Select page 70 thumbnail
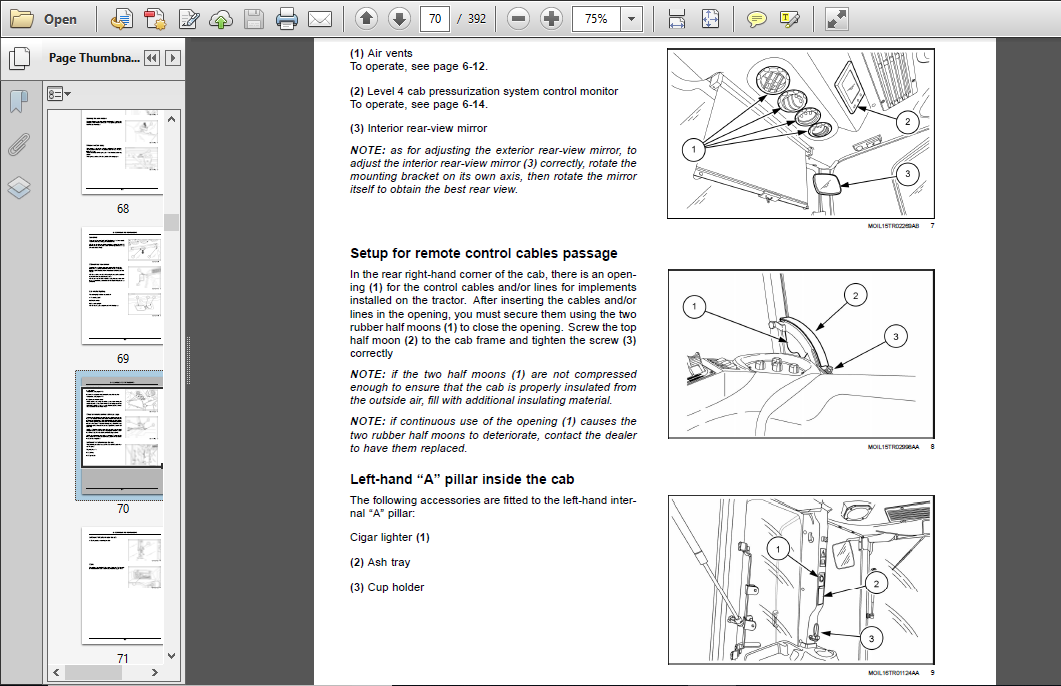The image size is (1061, 686). 122,435
